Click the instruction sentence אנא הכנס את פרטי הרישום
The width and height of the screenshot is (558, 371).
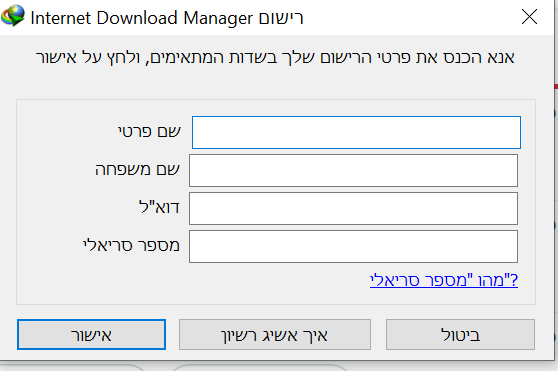pos(275,57)
